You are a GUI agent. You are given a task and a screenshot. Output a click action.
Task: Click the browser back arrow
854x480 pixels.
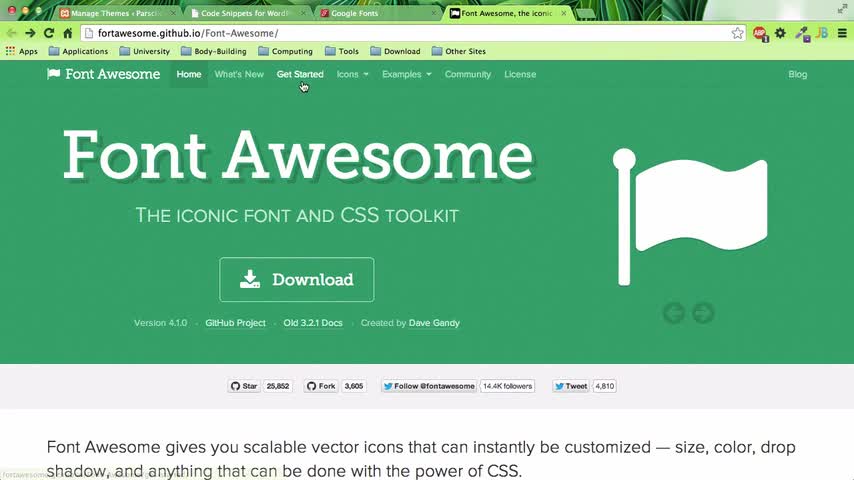[11, 33]
